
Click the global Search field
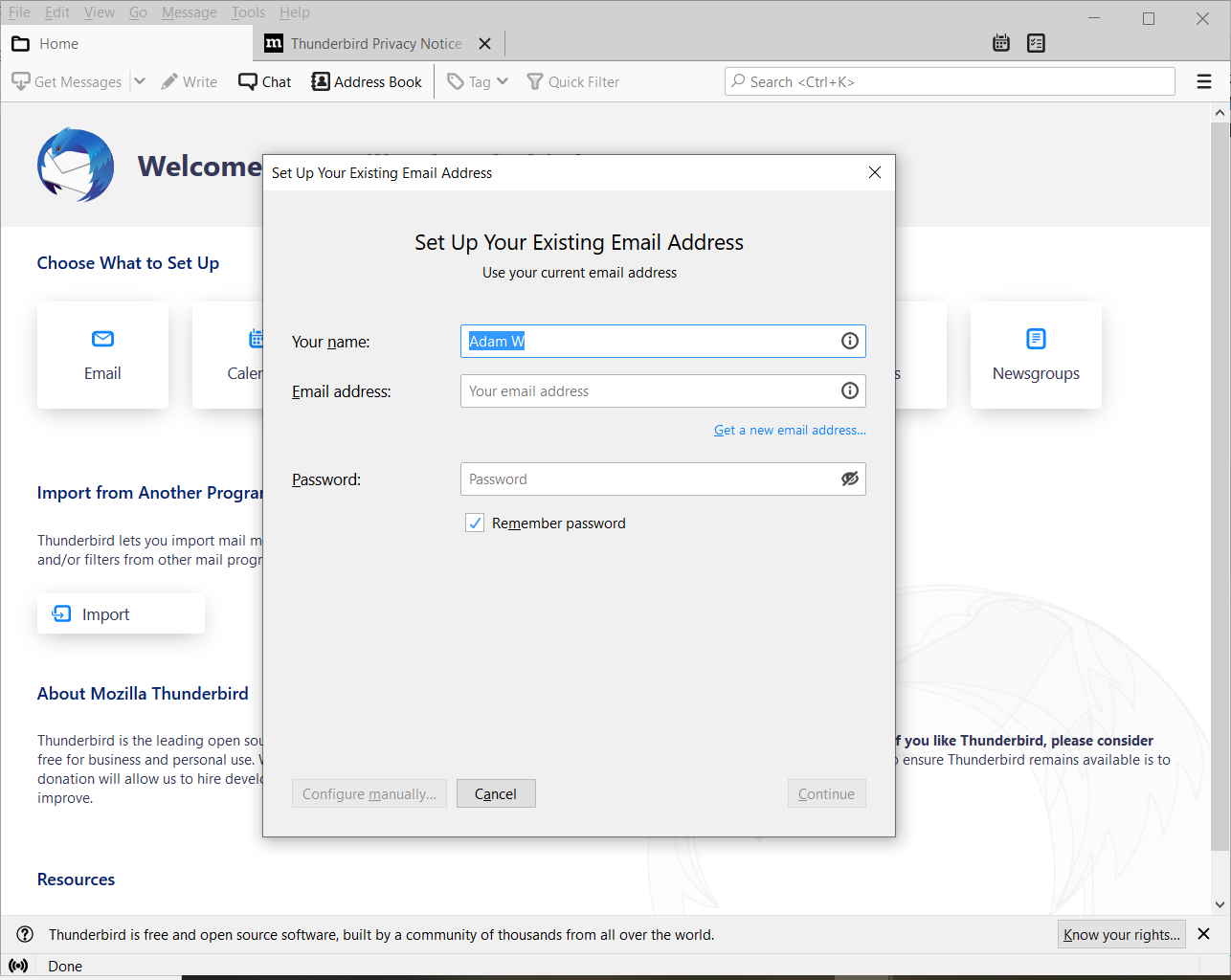(950, 82)
